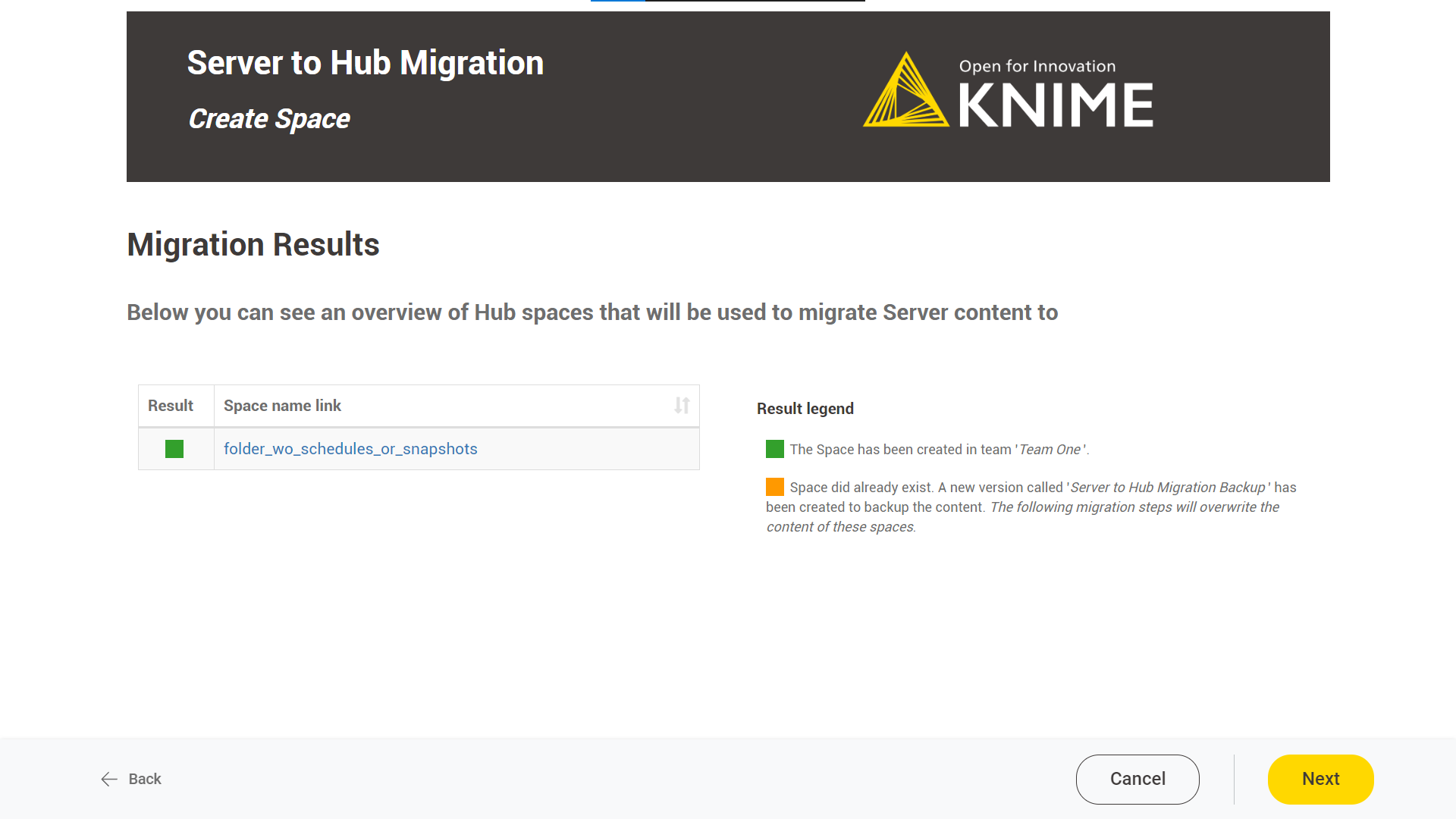Open the folder_wo_schedules_or_snapshots space link
The width and height of the screenshot is (1456, 819).
pos(350,449)
